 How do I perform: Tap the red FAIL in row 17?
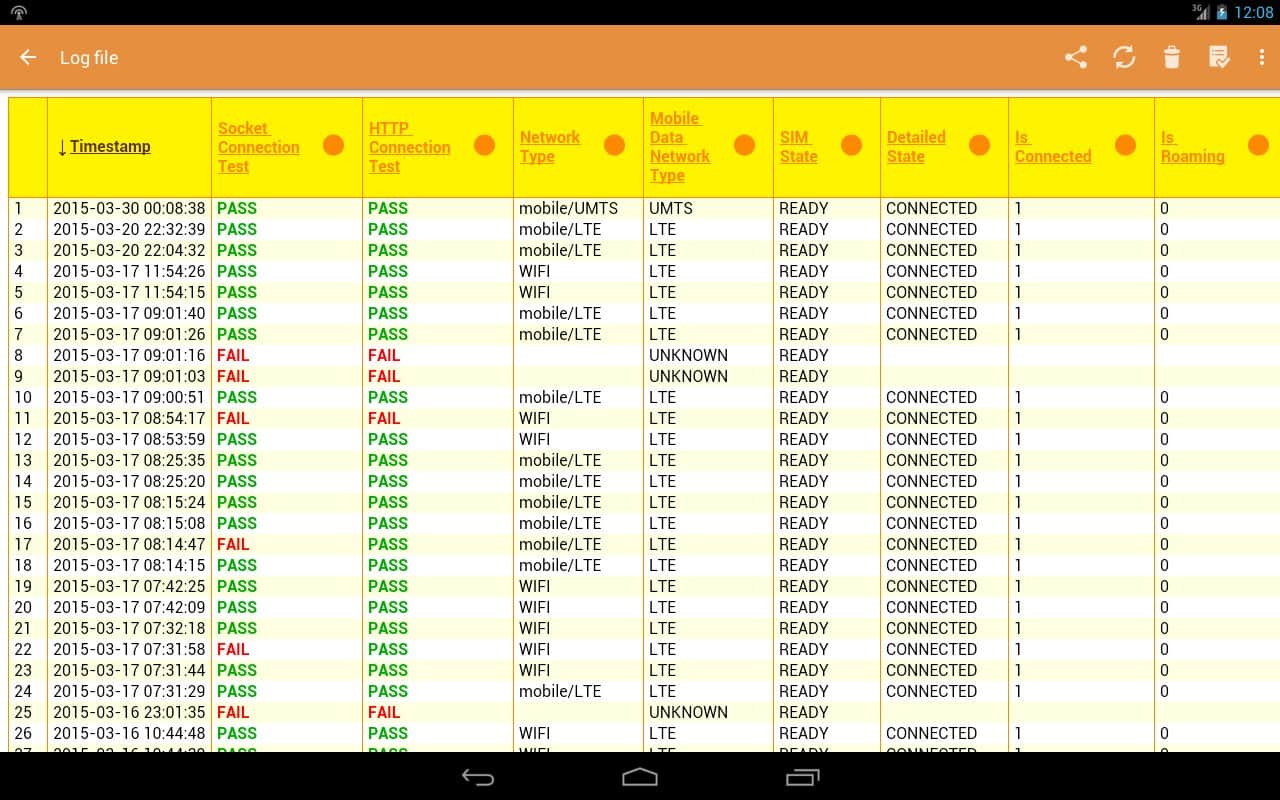[233, 545]
